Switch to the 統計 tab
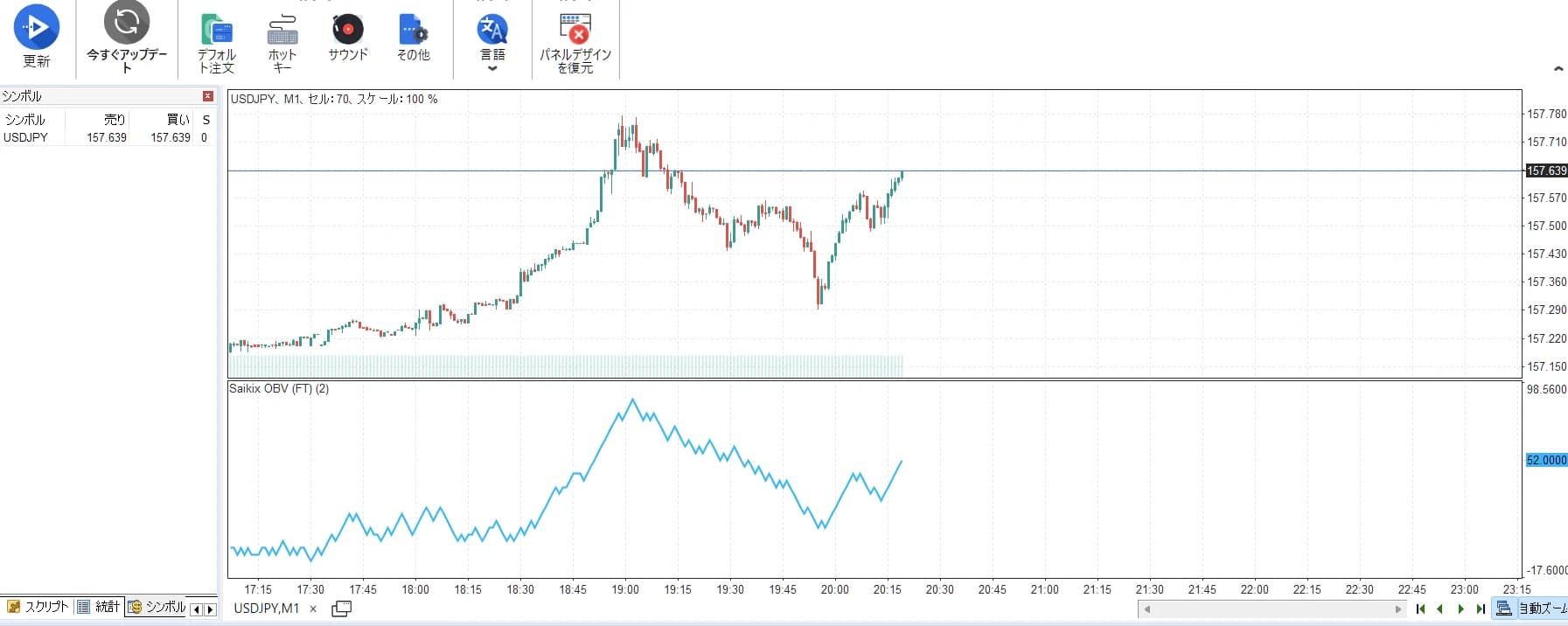 coord(99,607)
